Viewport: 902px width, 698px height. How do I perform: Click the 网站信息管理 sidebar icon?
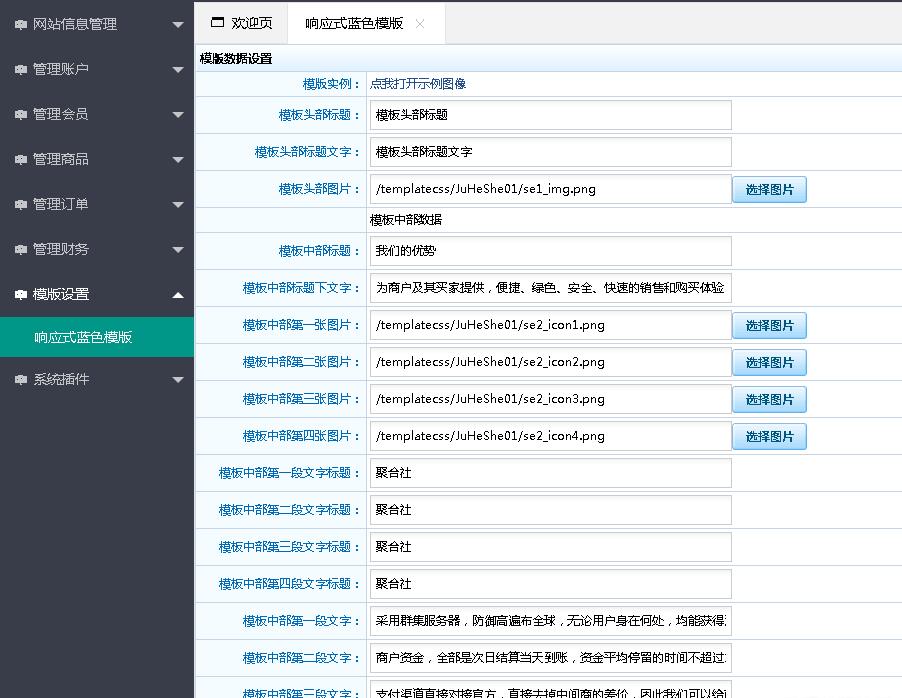coord(21,24)
